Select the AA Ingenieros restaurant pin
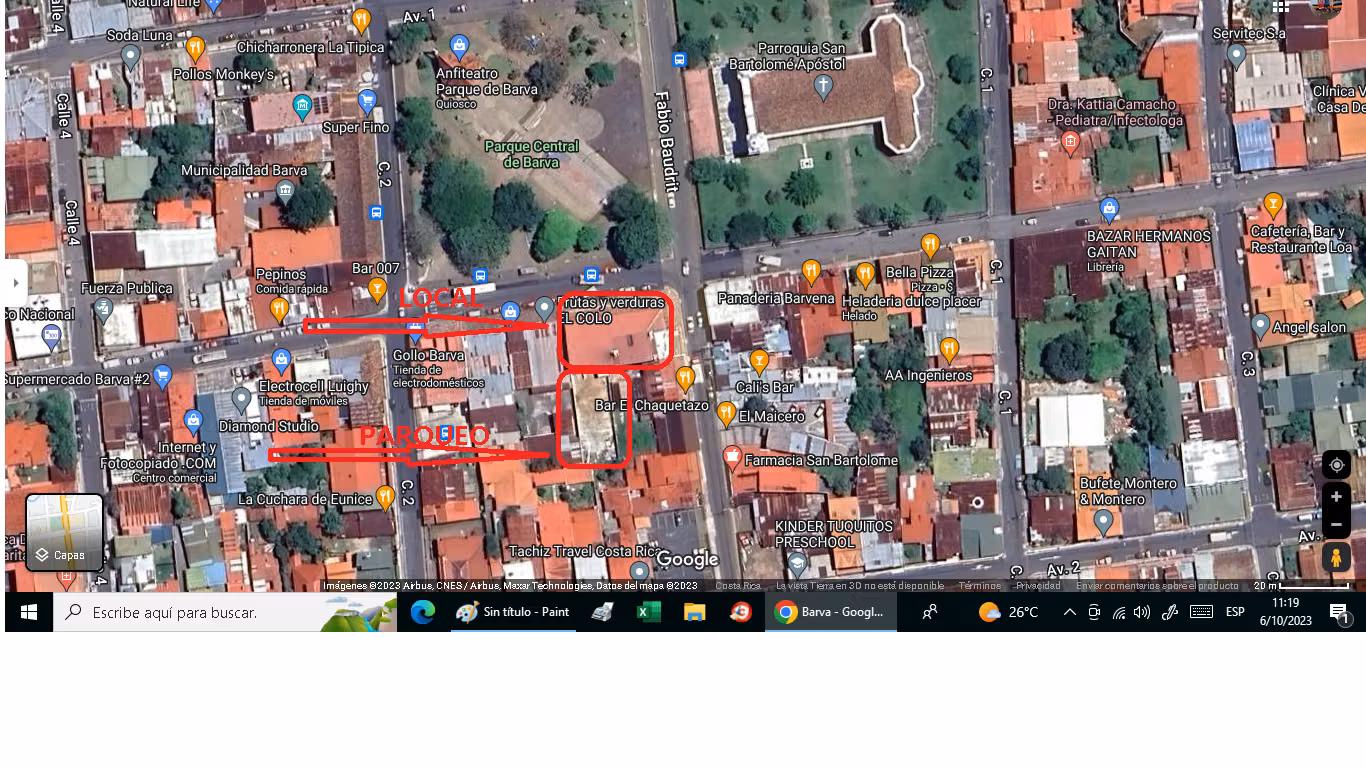1366x768 pixels. (949, 350)
